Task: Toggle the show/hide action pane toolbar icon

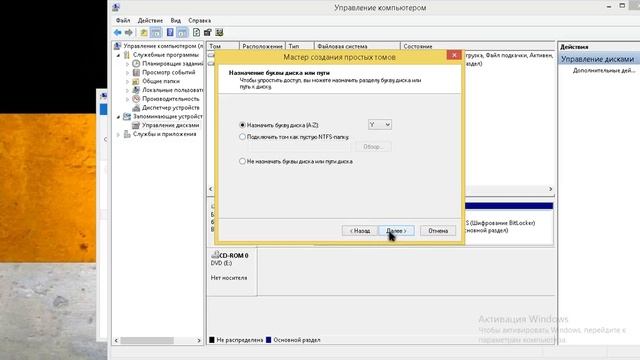Action: pos(182,33)
